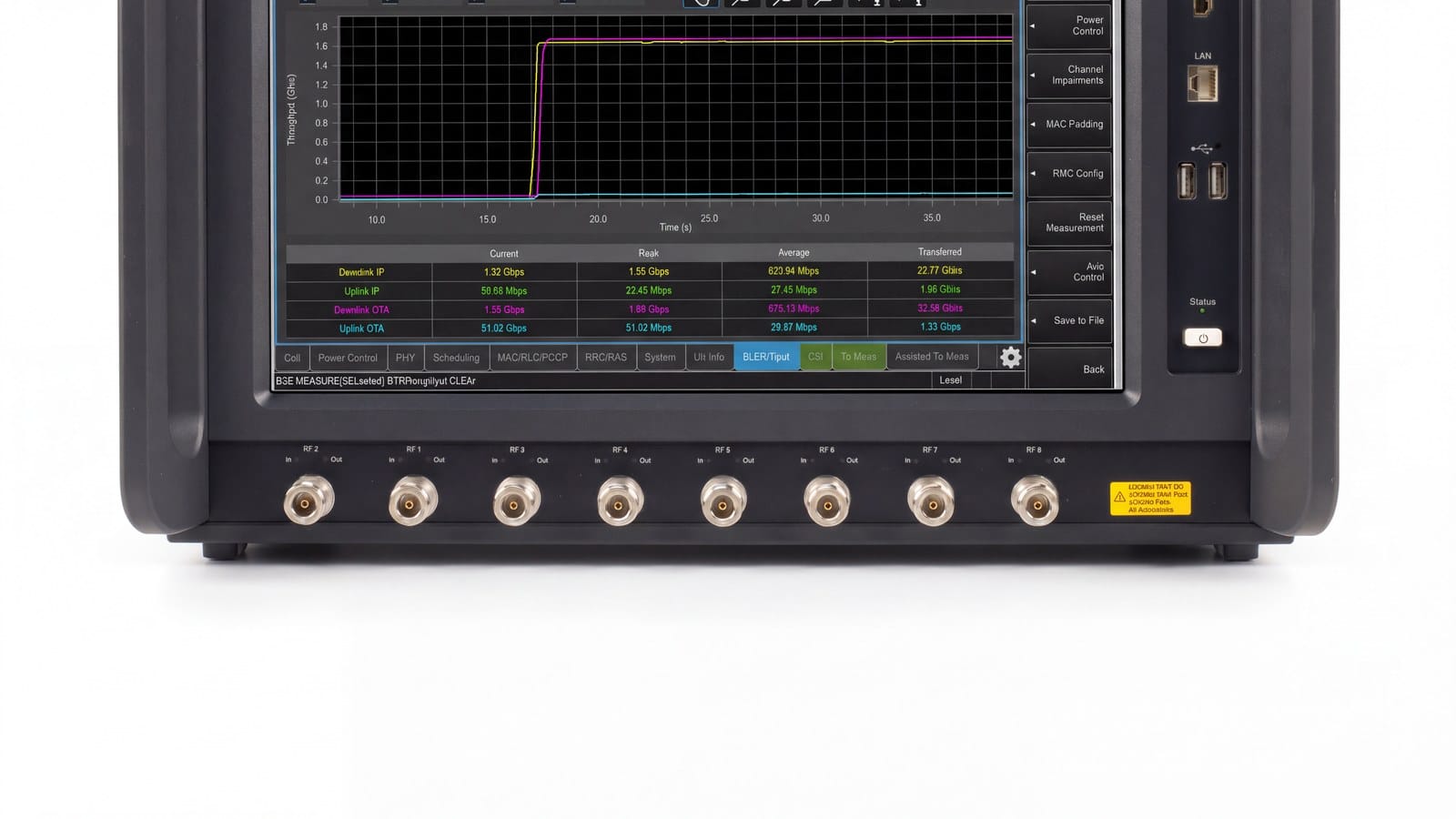Select the 'Uplink OTA' row label
This screenshot has width=1456, height=819.
[x=361, y=329]
